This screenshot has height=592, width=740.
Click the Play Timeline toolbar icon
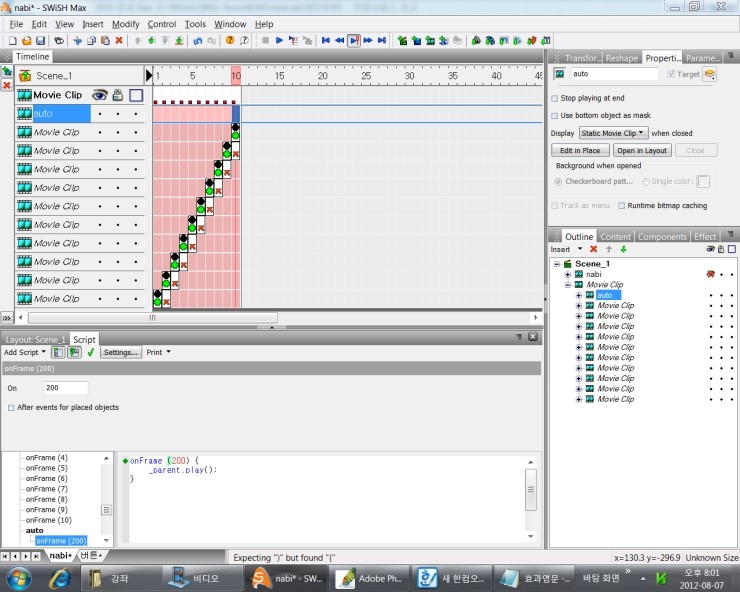pos(293,41)
